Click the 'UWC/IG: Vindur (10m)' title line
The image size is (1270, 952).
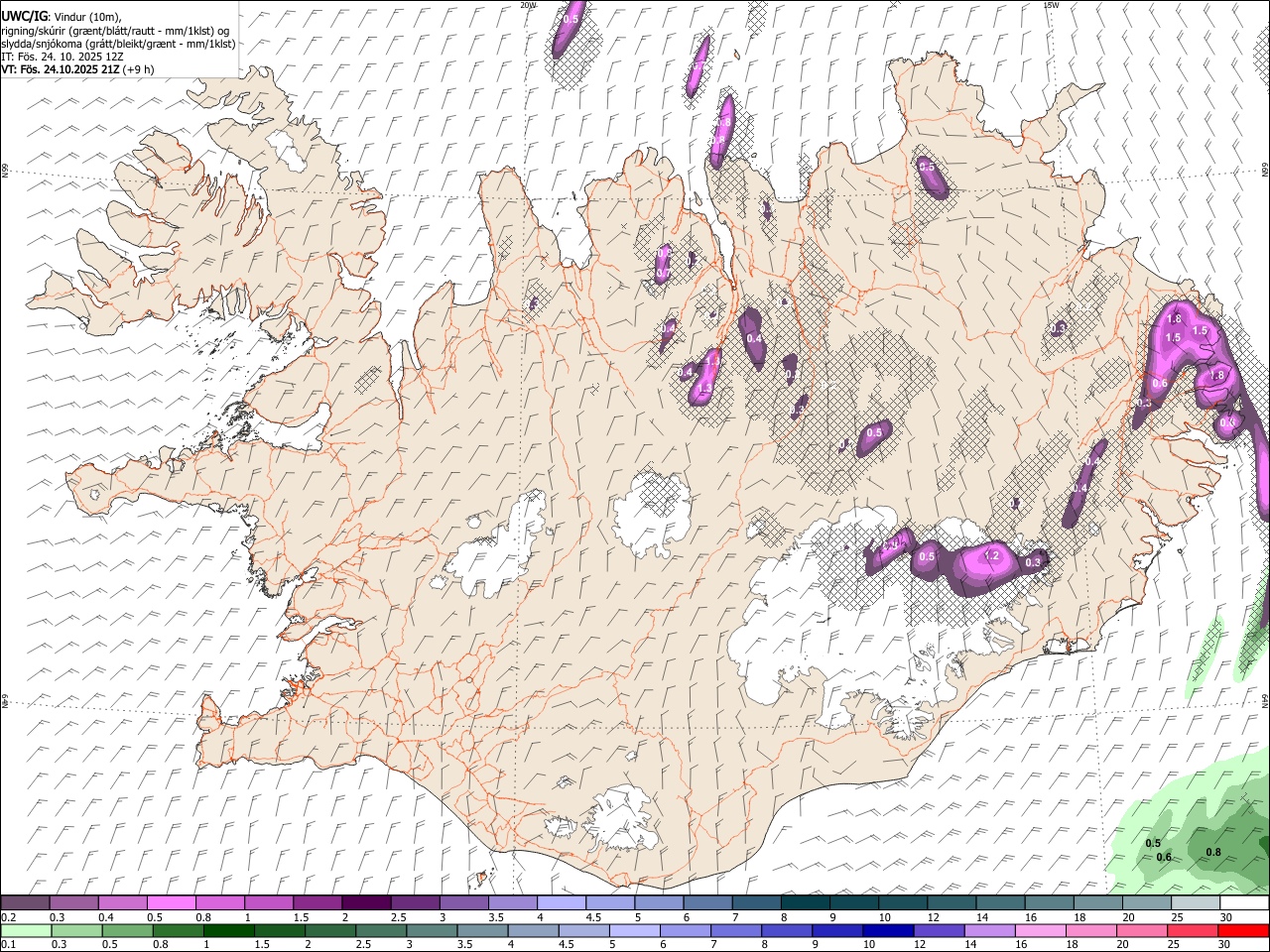pyautogui.click(x=62, y=17)
